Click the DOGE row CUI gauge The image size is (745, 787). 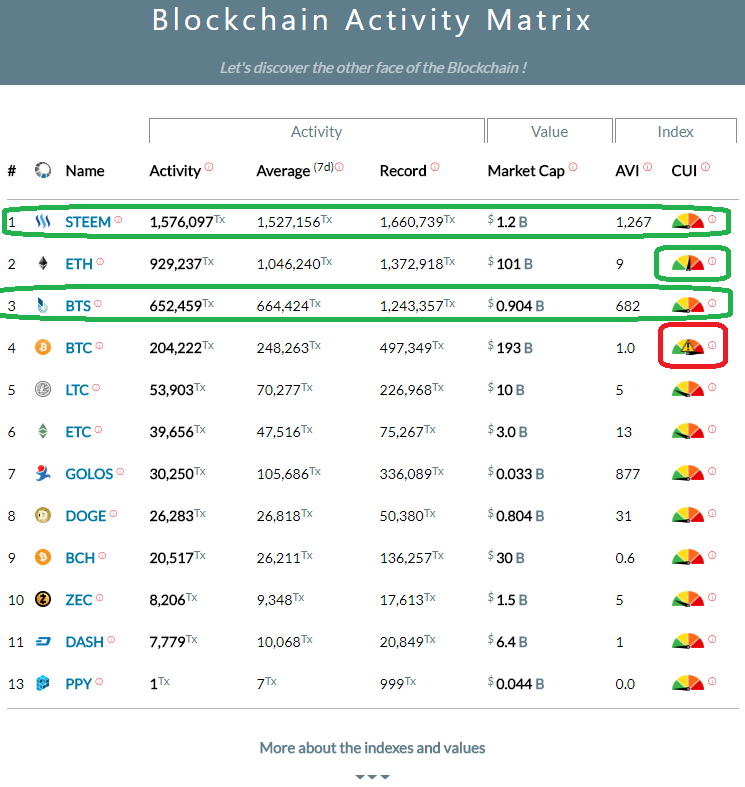tap(688, 515)
